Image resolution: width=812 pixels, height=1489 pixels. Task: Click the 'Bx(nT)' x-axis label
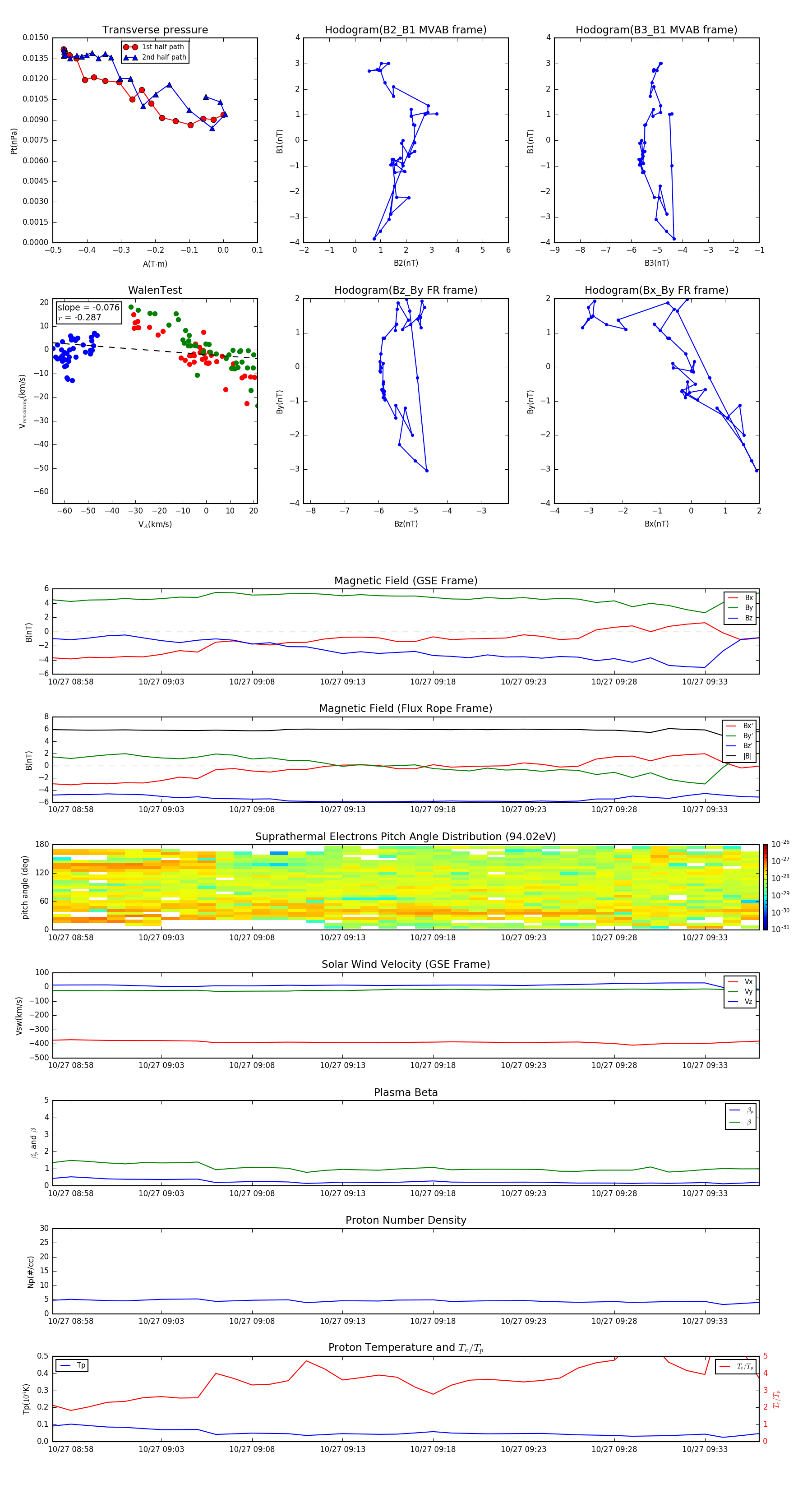coord(656,524)
